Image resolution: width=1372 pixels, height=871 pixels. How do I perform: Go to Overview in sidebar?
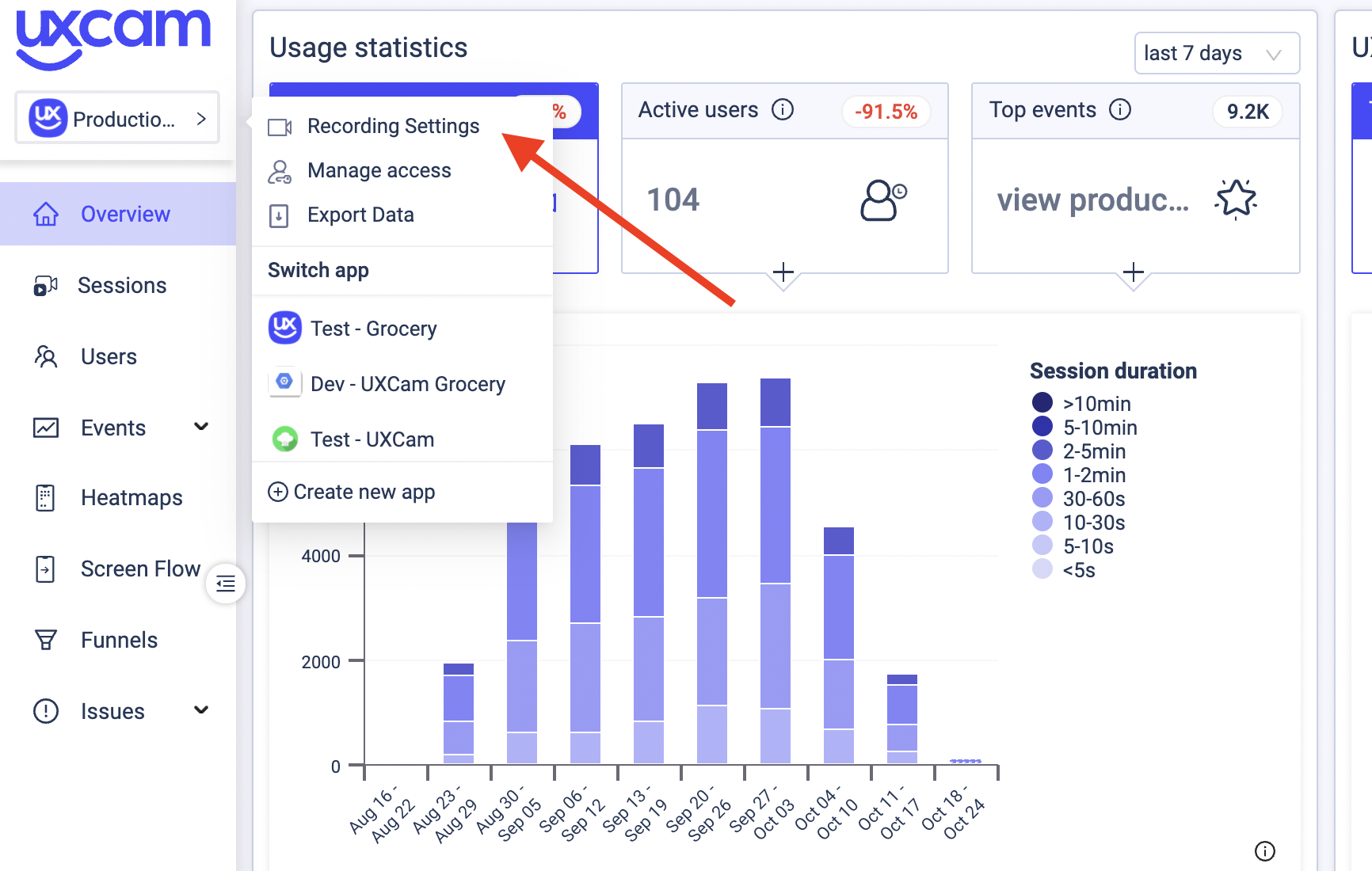pyautogui.click(x=118, y=214)
